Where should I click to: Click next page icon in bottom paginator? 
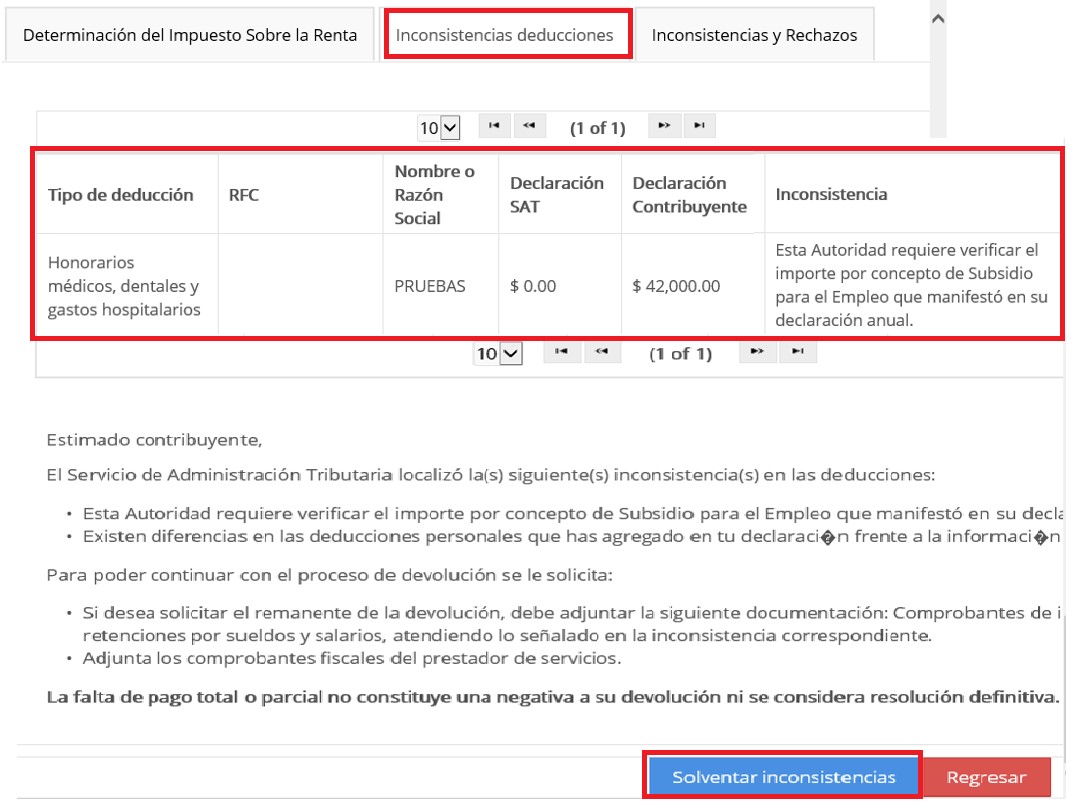pyautogui.click(x=757, y=352)
